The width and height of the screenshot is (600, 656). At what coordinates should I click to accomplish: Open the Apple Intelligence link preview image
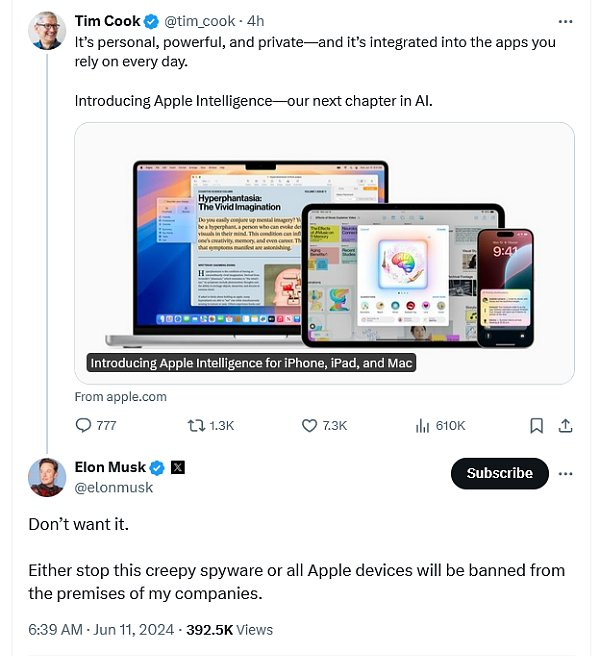pos(324,253)
